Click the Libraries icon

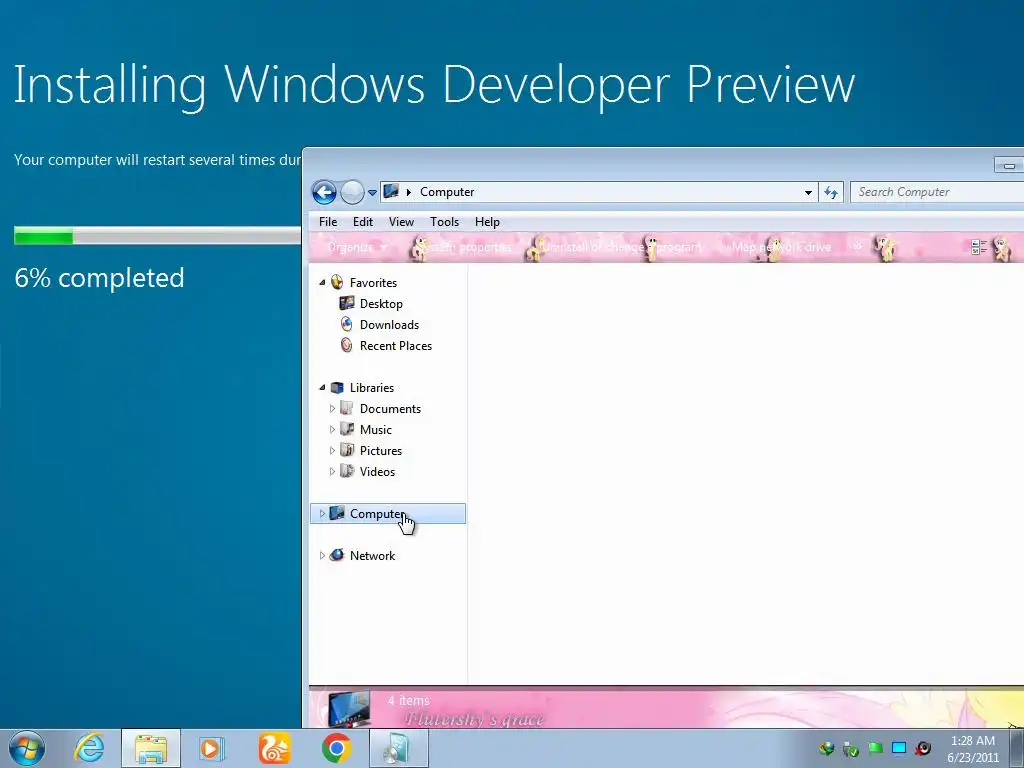point(337,387)
